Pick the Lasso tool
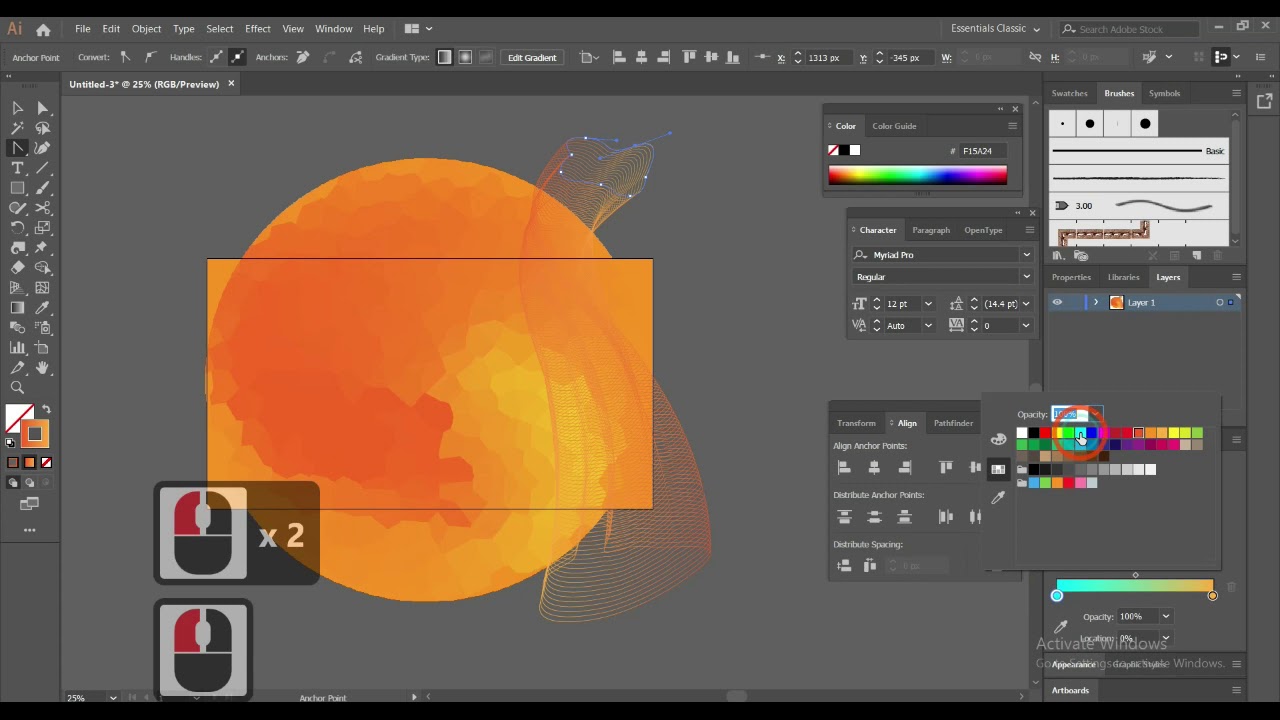1280x720 pixels. (x=42, y=128)
